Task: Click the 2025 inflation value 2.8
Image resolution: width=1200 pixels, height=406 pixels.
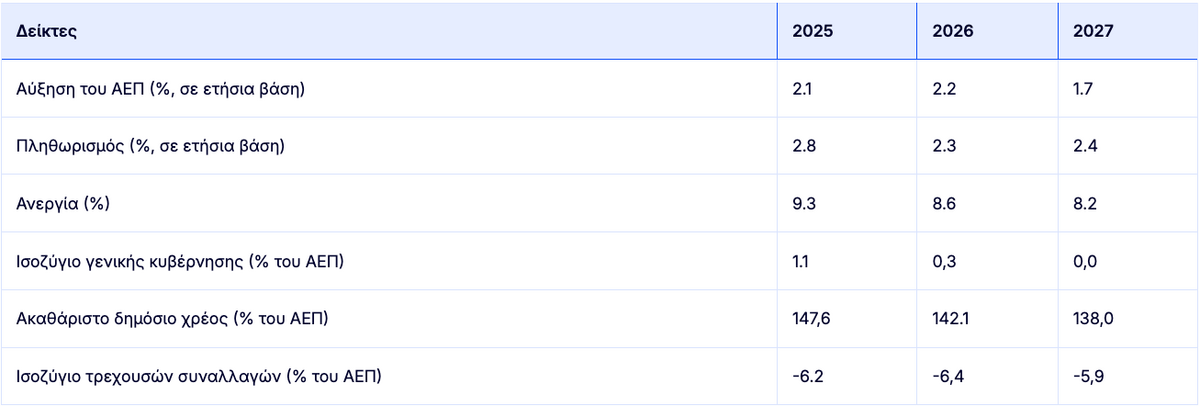Action: pos(804,146)
